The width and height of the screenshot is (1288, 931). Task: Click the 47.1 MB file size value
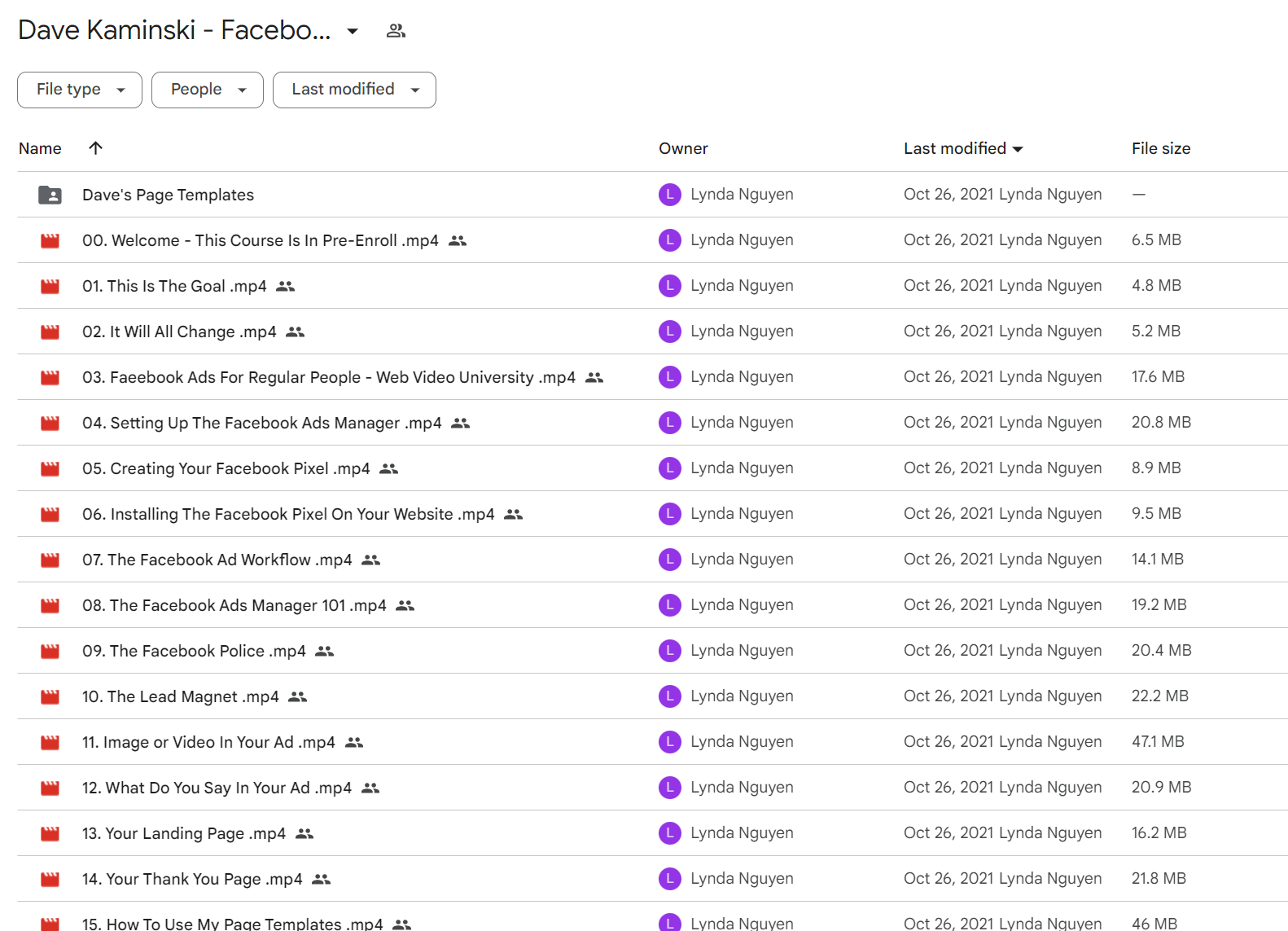point(1158,742)
